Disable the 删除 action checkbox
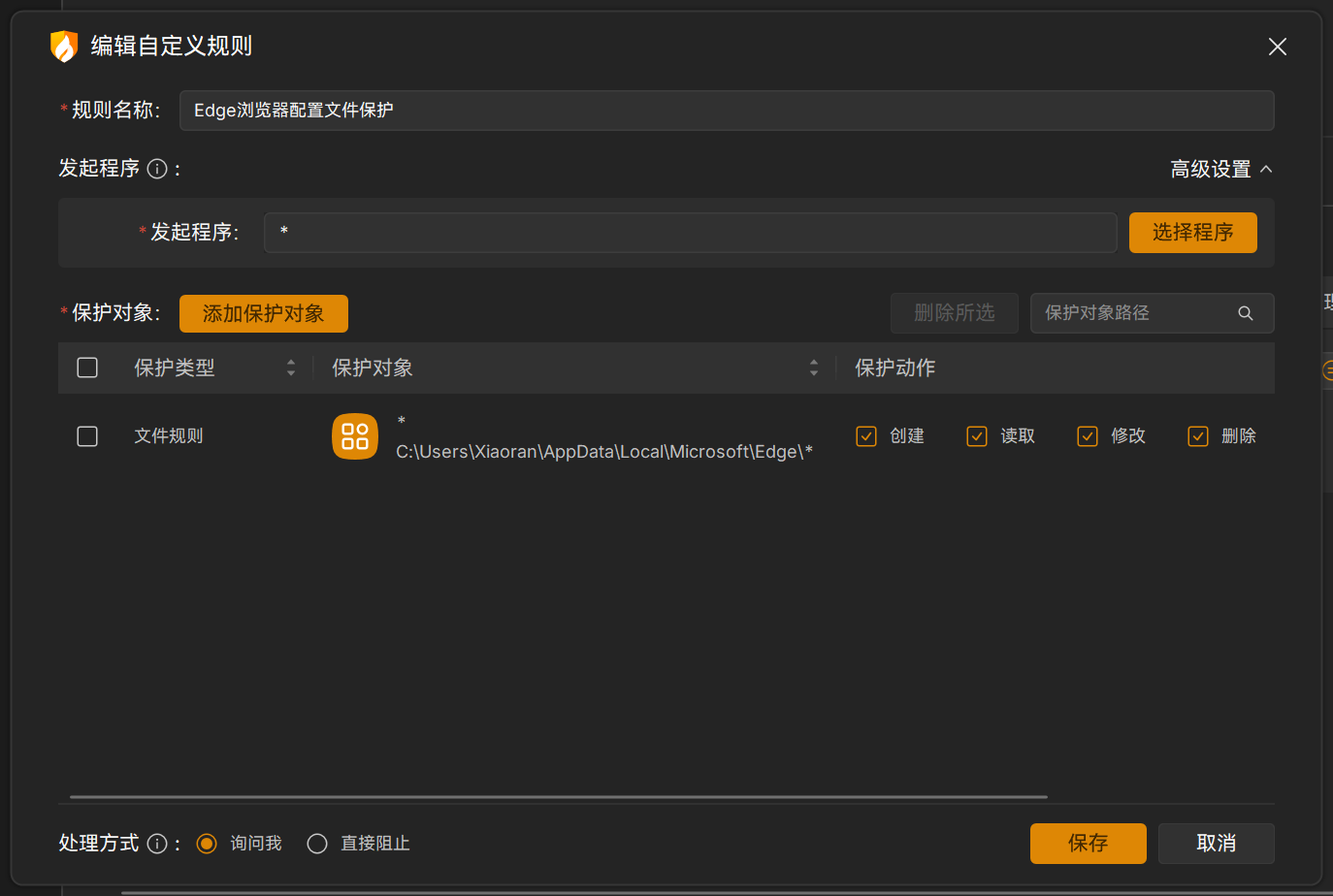The image size is (1333, 896). click(1198, 436)
